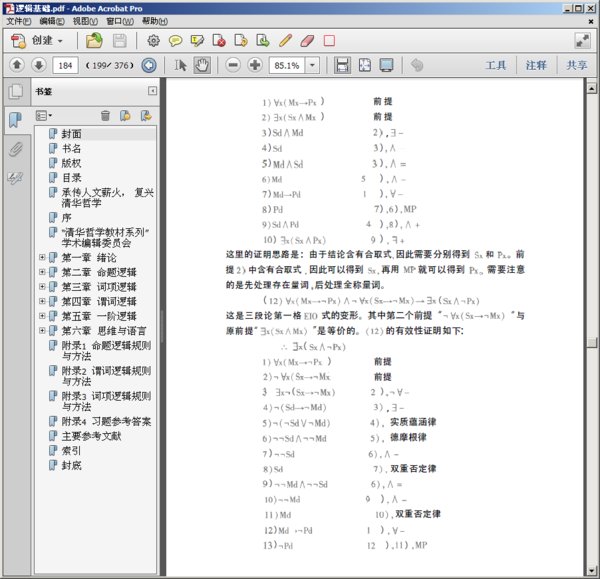
Task: Click the scrolling page display icon
Action: point(342,65)
